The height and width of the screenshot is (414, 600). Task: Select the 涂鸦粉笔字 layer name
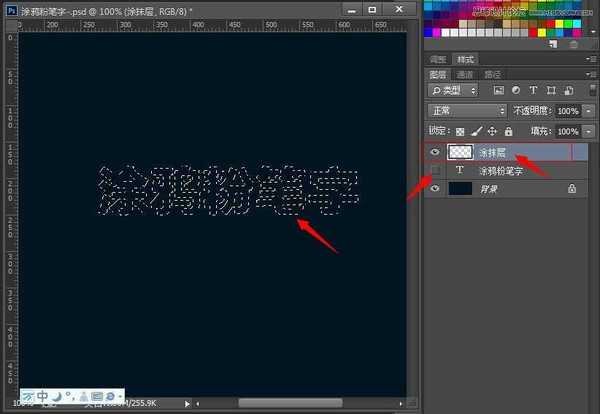point(501,171)
